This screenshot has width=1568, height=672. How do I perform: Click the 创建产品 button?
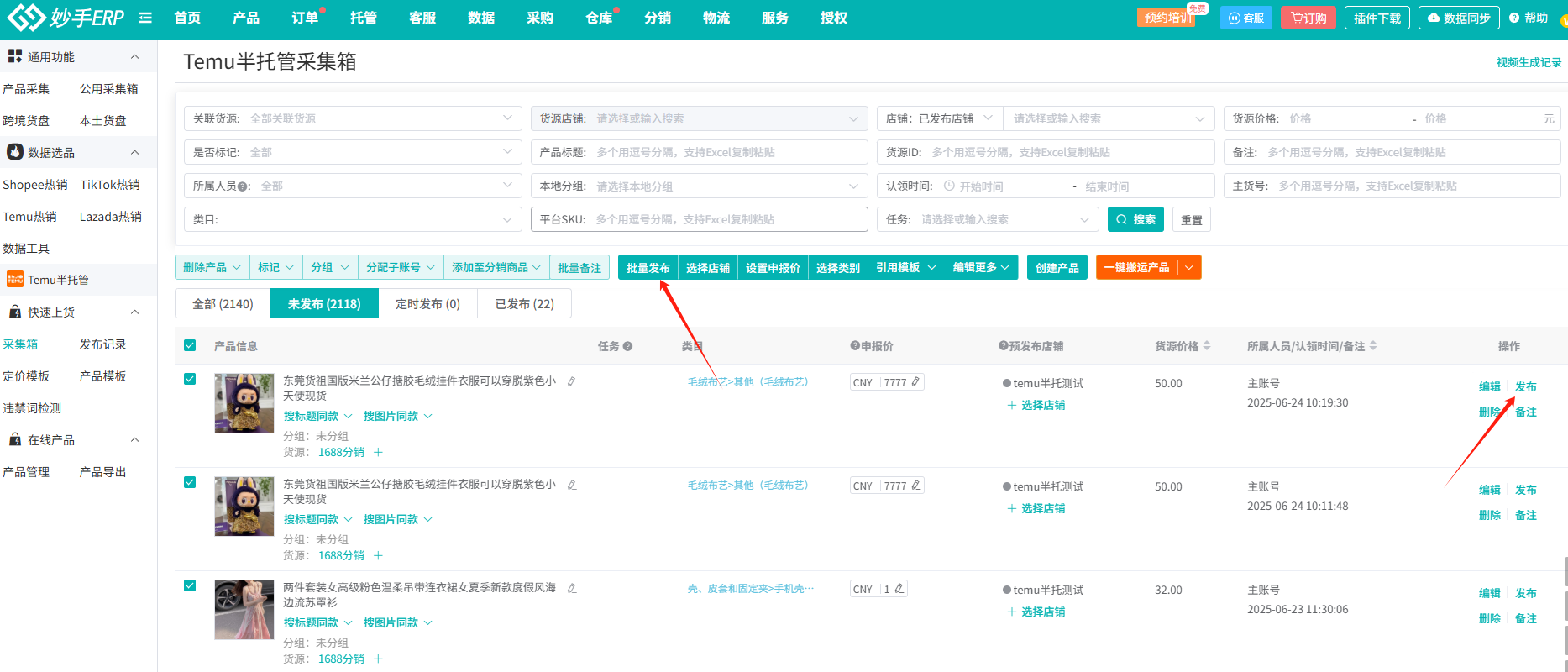pyautogui.click(x=1057, y=267)
